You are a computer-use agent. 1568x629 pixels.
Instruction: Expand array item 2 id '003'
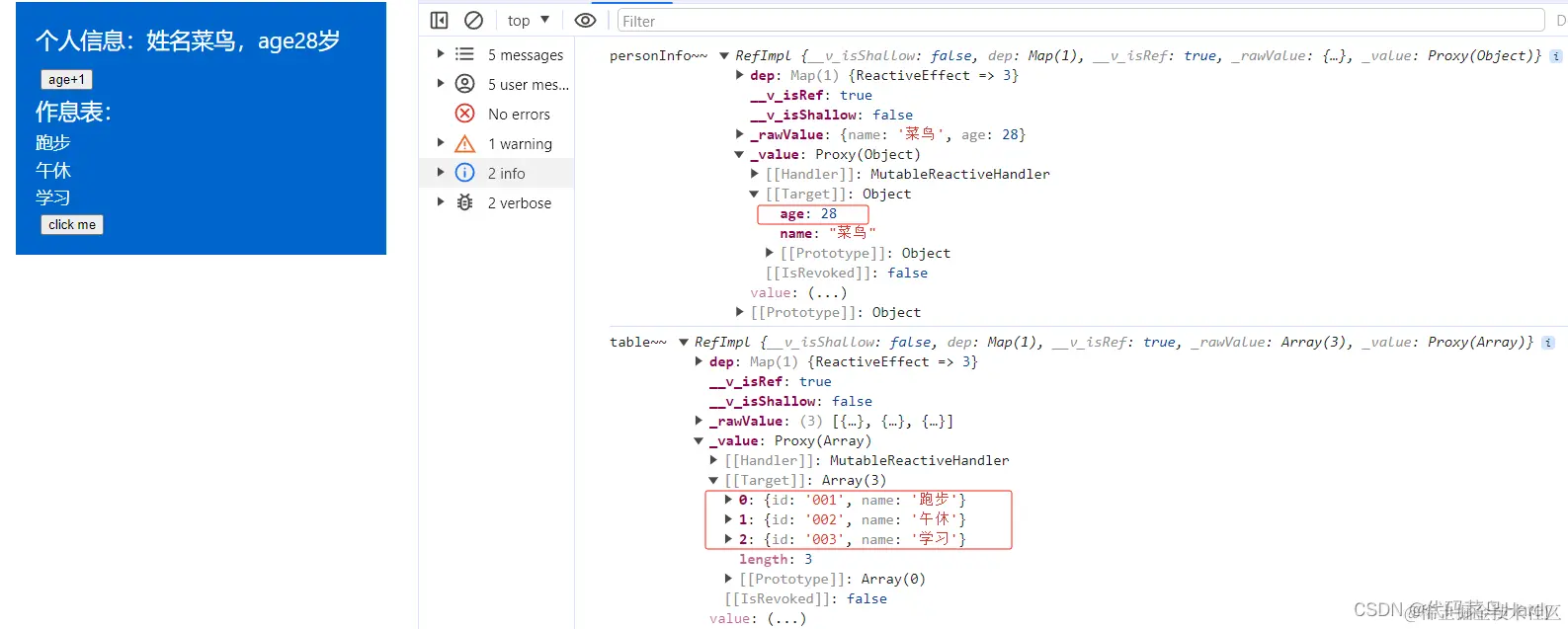[729, 539]
